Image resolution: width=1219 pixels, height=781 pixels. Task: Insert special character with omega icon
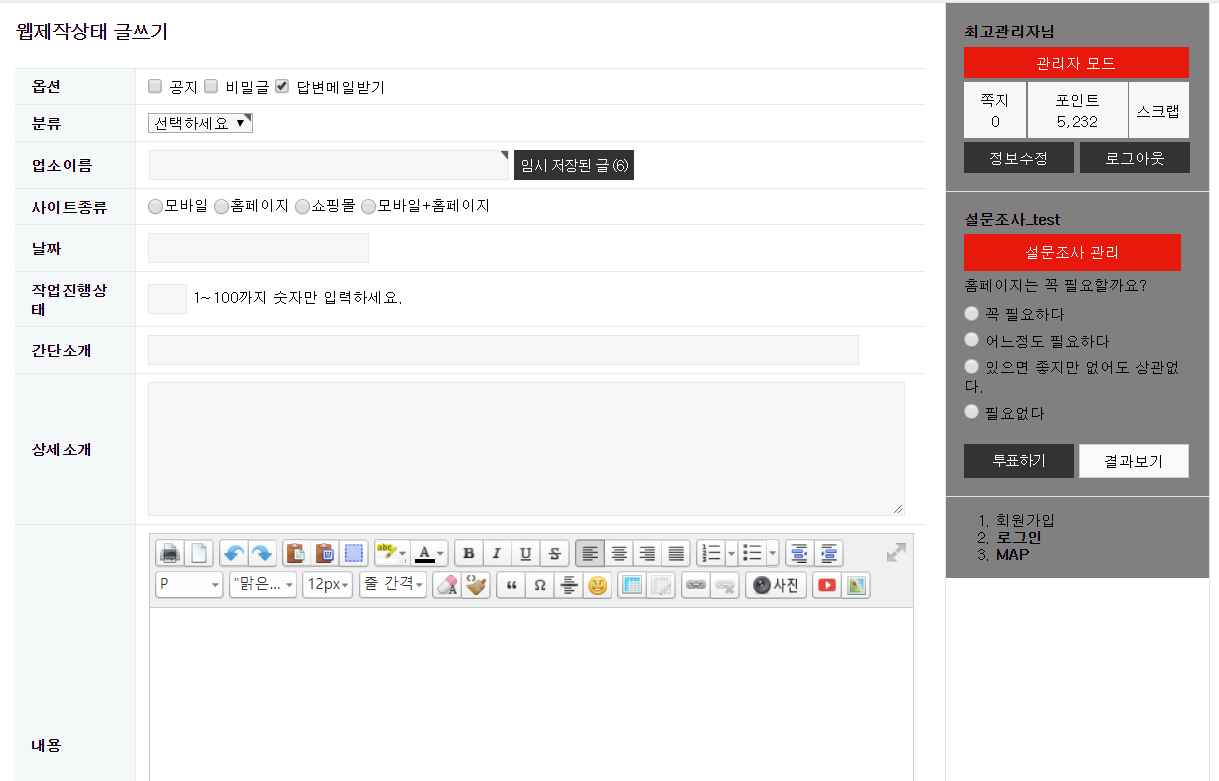click(540, 585)
